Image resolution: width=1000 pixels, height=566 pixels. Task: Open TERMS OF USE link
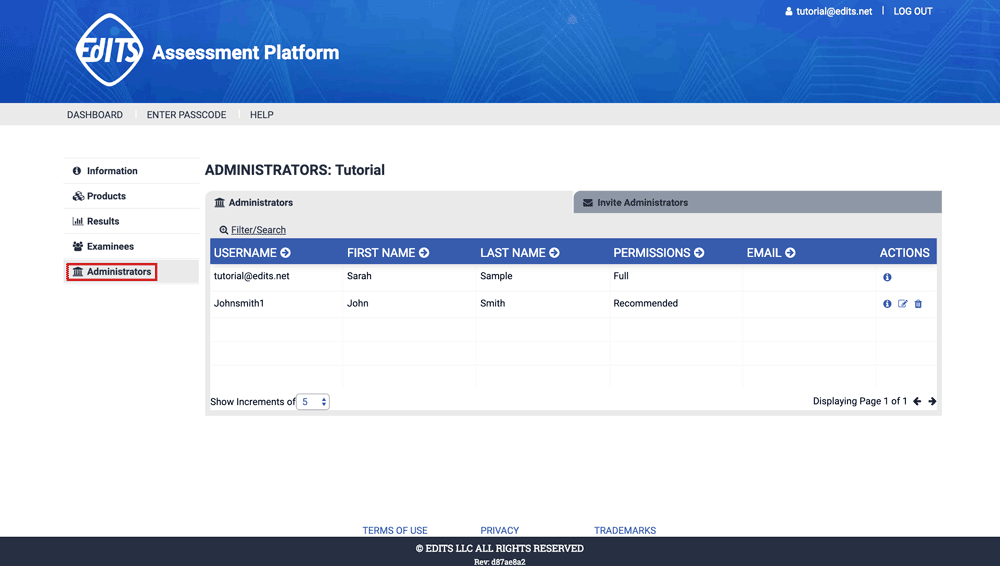(395, 530)
